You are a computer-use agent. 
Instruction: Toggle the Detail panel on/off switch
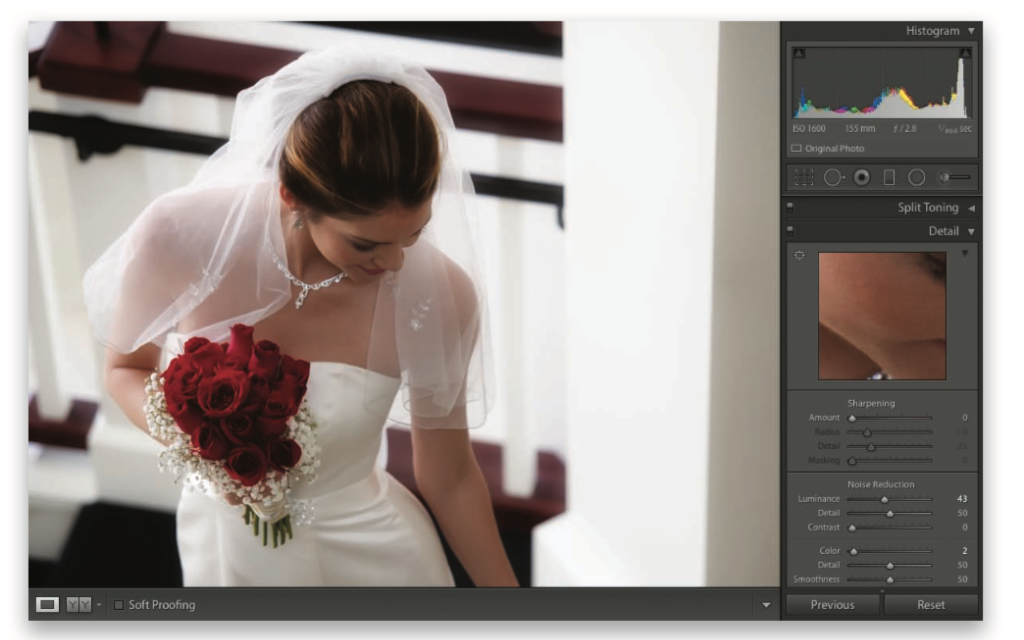click(790, 231)
